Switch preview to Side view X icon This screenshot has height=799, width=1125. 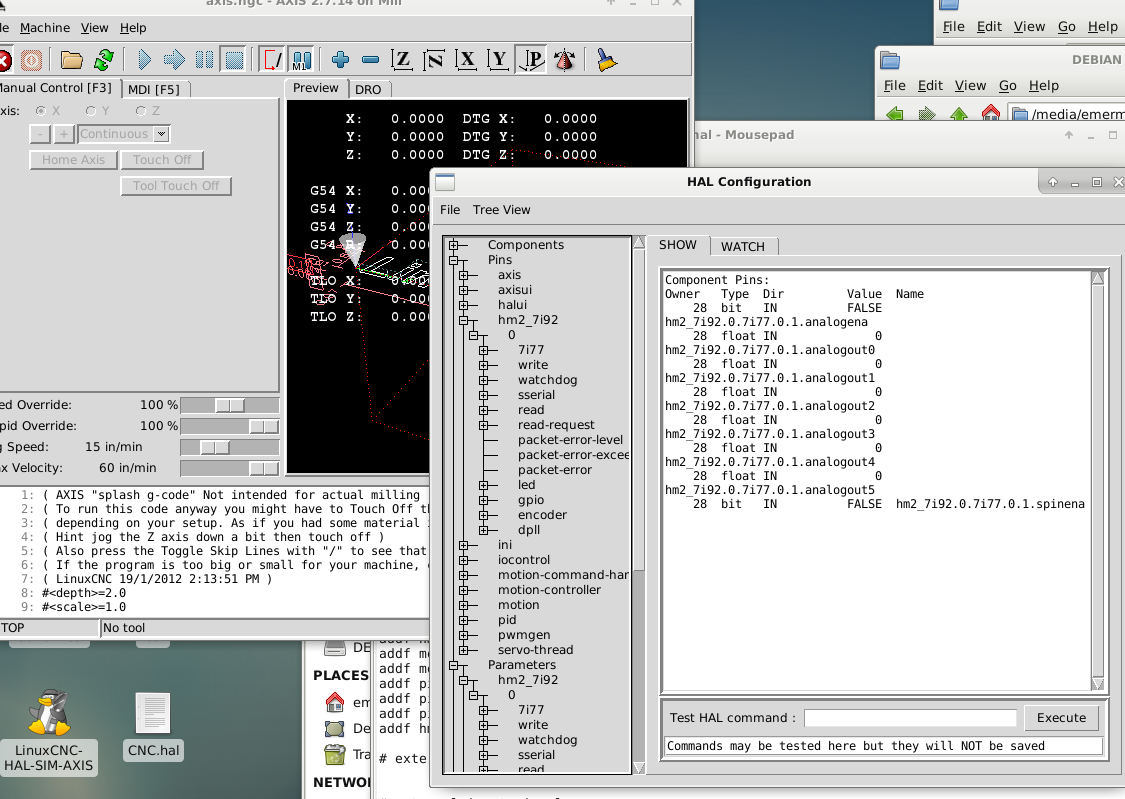[466, 60]
